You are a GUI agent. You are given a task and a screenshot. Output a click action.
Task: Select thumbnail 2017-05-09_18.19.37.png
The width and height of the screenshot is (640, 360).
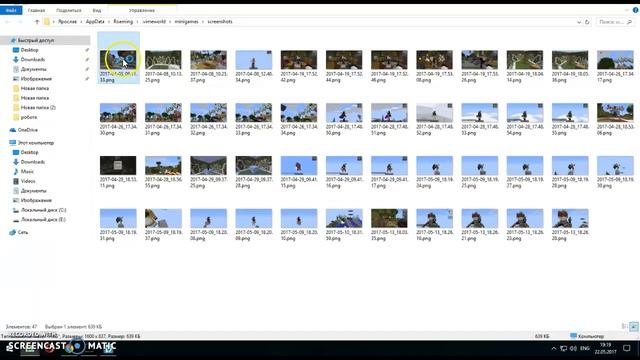(x=163, y=218)
